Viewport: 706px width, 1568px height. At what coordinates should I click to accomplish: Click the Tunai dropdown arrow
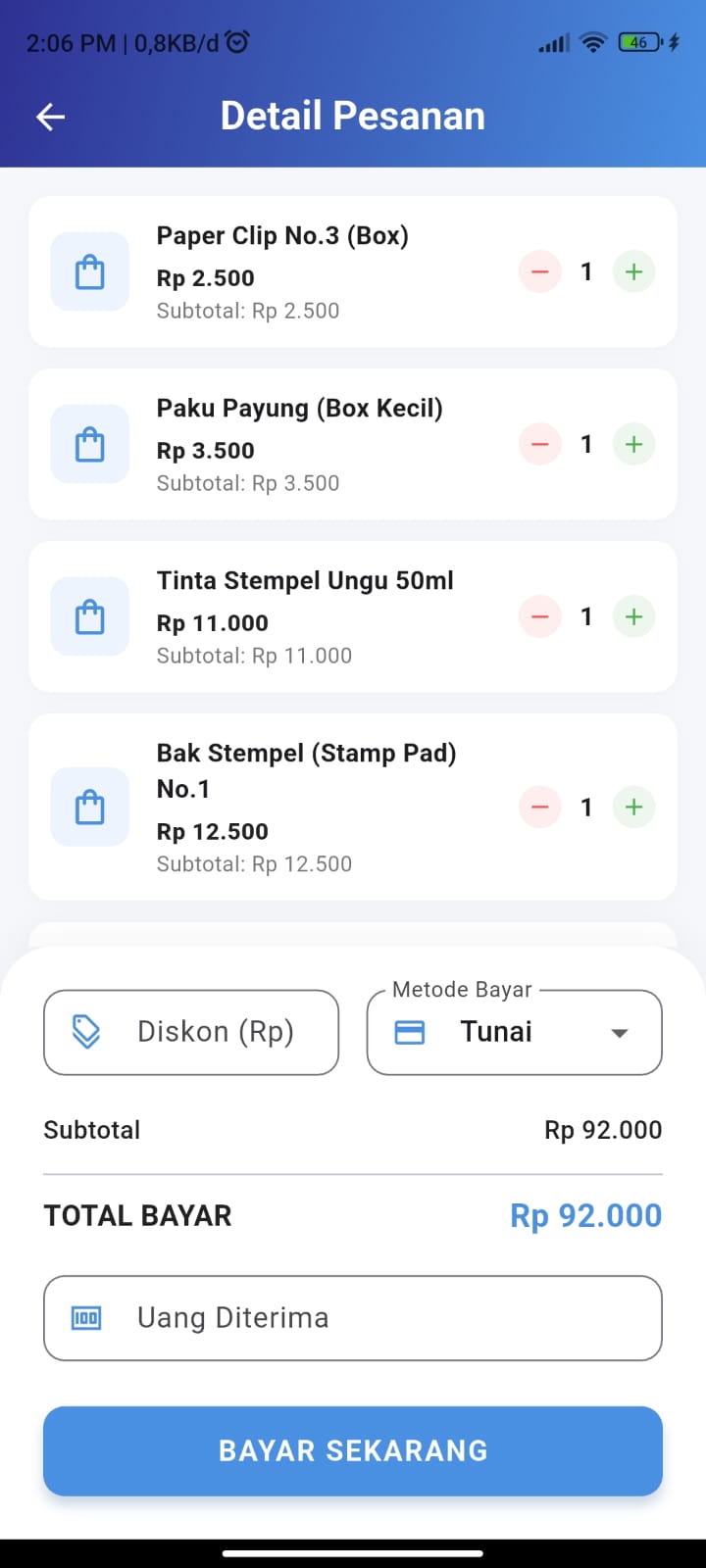click(619, 1033)
